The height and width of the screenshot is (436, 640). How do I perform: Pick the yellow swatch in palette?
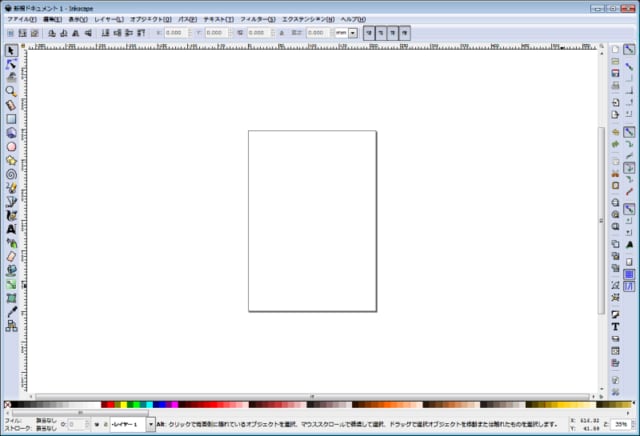pyautogui.click(x=124, y=406)
